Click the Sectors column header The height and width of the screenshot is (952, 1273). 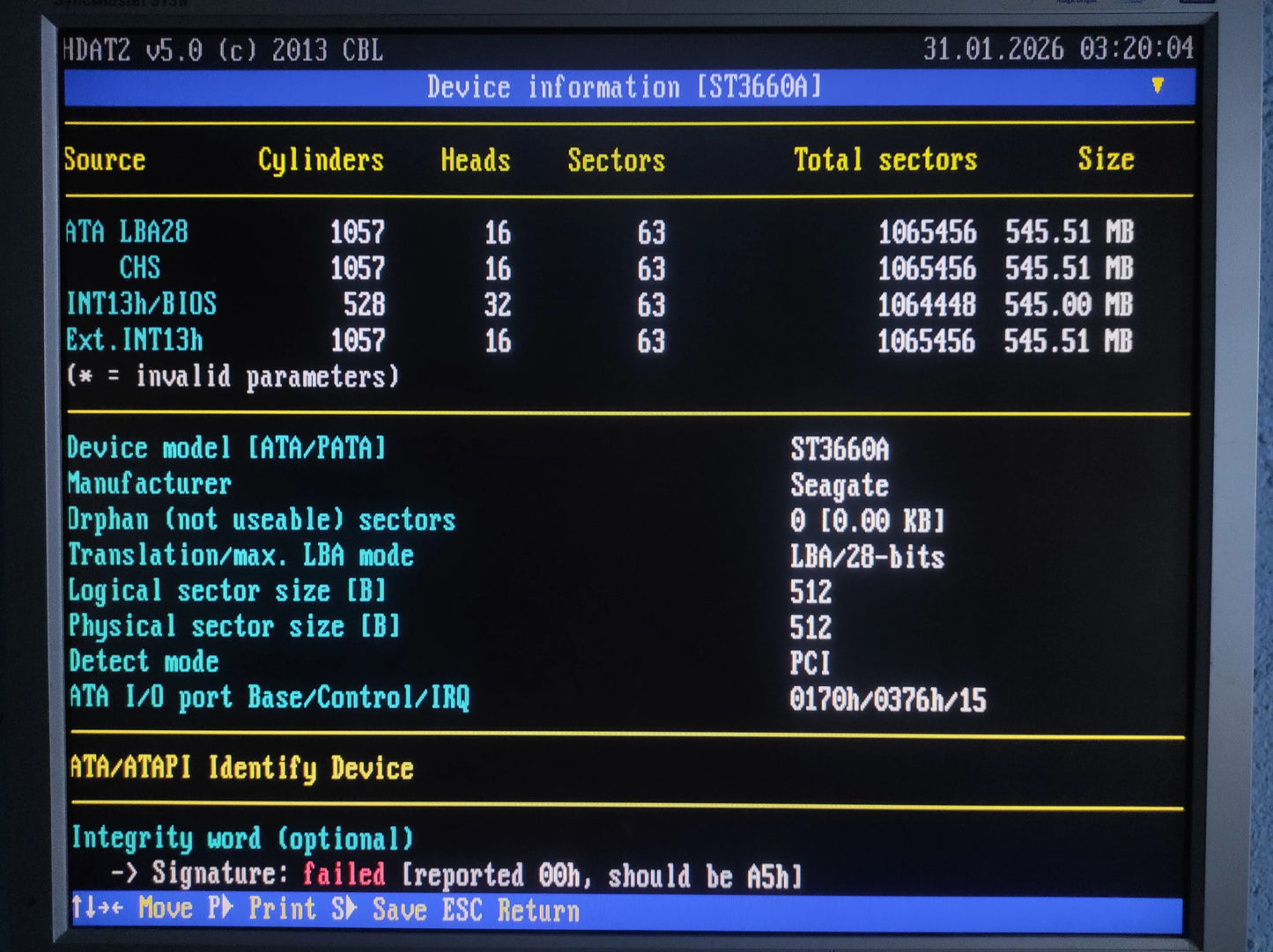tap(616, 160)
